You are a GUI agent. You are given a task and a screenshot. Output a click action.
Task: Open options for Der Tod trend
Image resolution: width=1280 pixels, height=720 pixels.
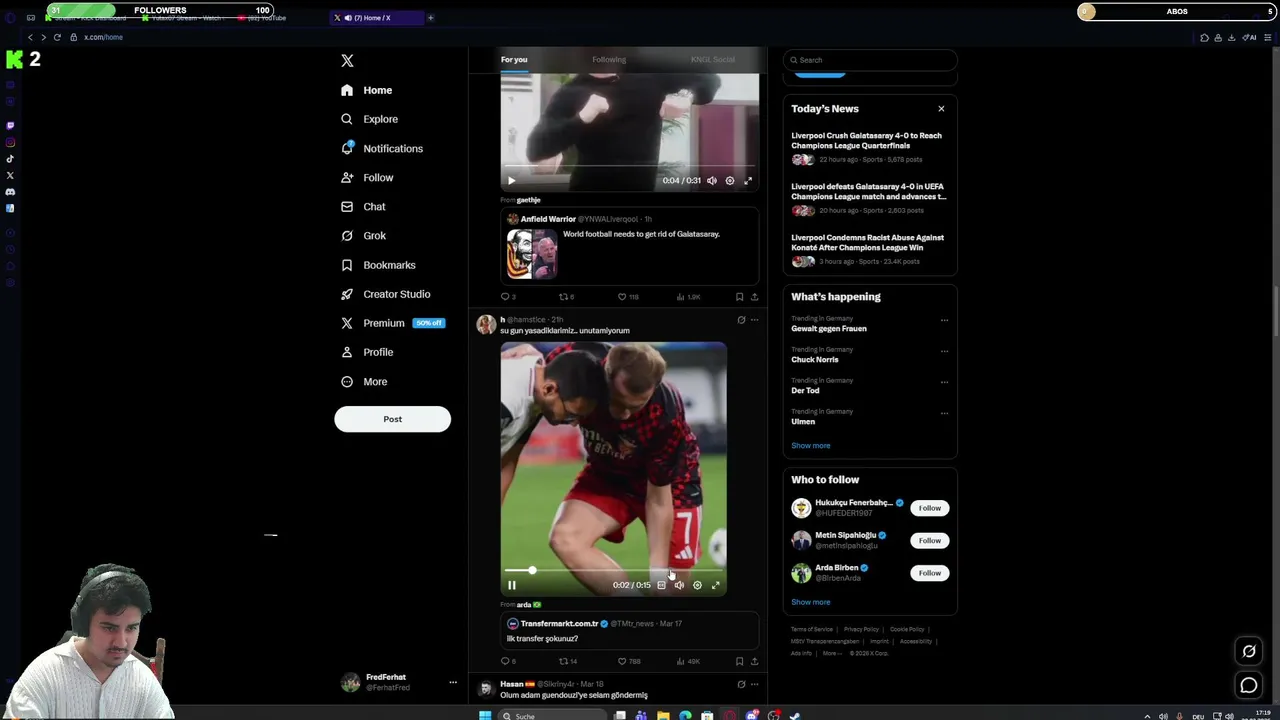(x=944, y=382)
